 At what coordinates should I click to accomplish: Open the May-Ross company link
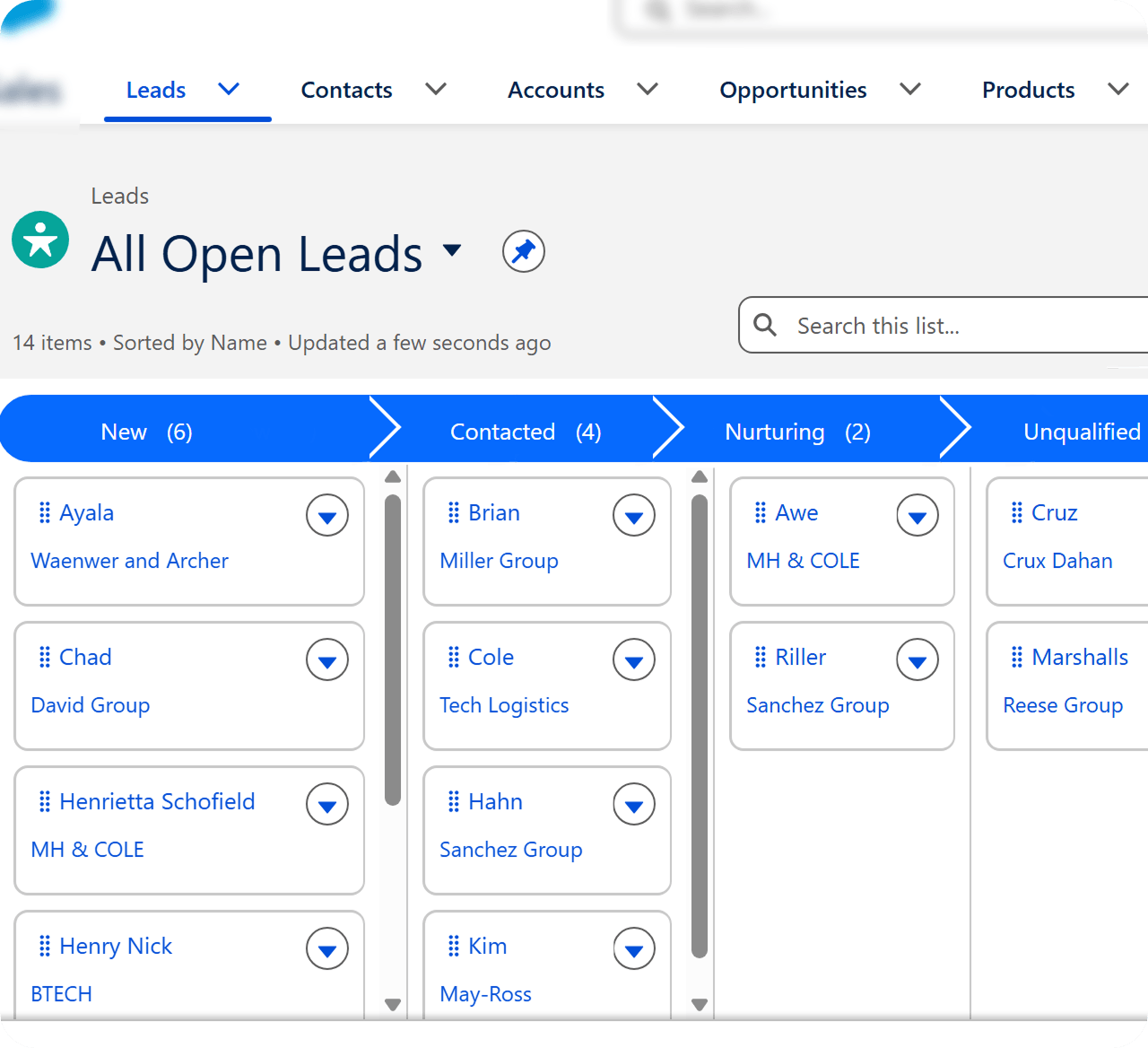click(485, 994)
